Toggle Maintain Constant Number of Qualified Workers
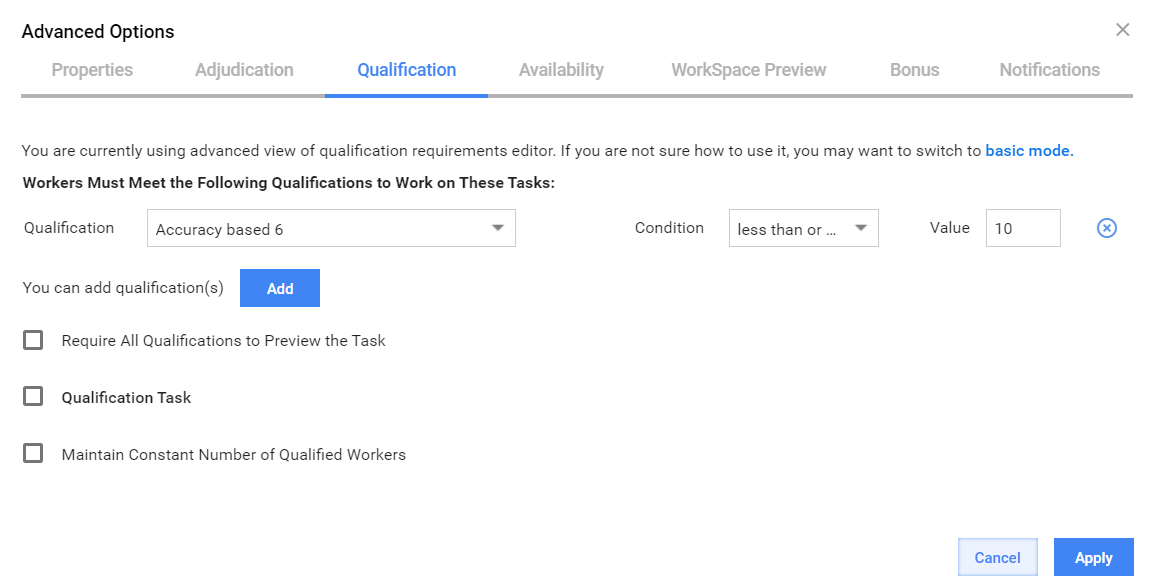 pos(33,453)
